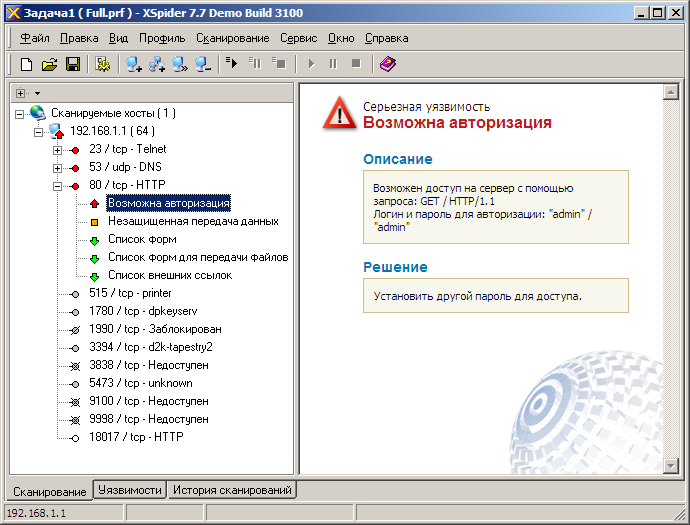Expand the 23 / tcp - Telnet node
The width and height of the screenshot is (690, 525).
[57, 150]
